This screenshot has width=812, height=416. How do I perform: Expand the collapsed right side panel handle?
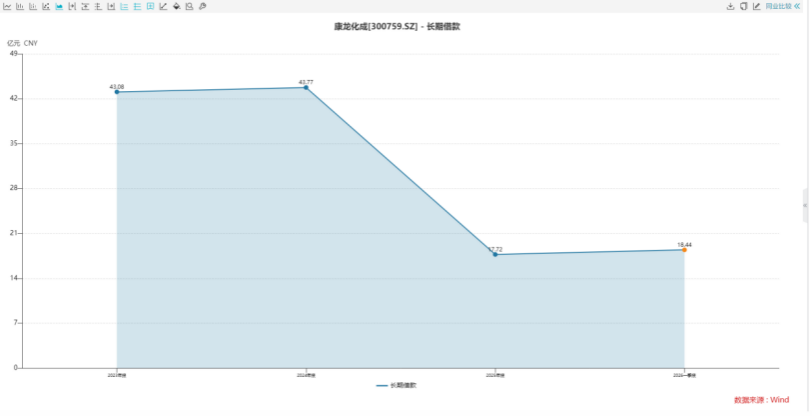click(x=805, y=206)
